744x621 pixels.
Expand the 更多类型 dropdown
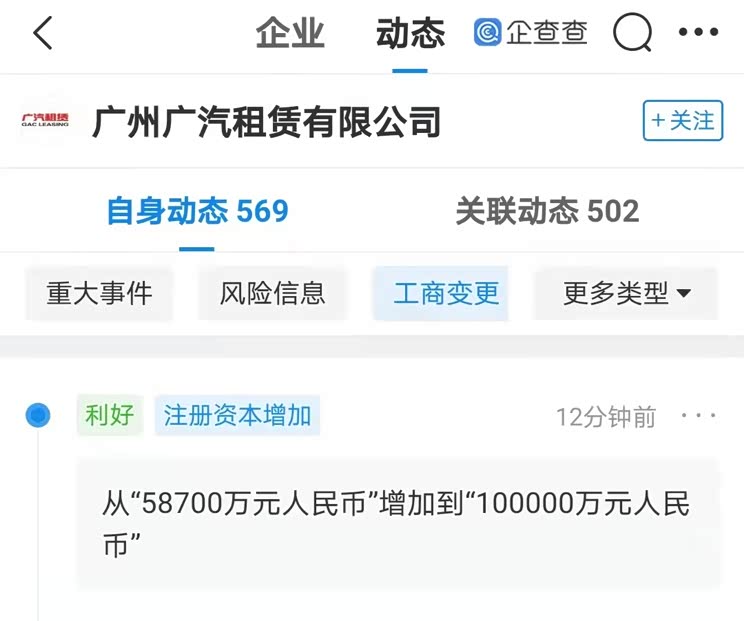(x=626, y=293)
